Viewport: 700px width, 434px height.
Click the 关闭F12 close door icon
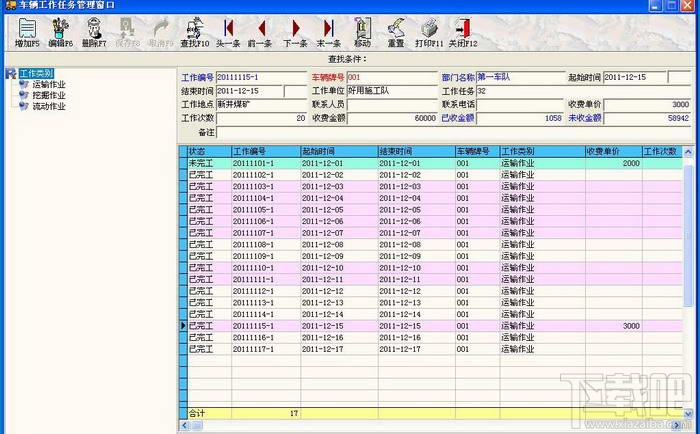pos(463,32)
